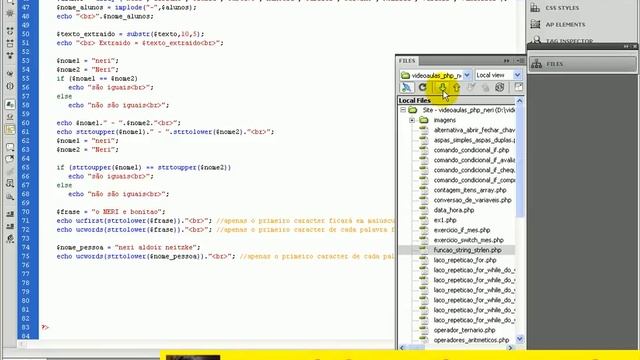
Task: Click the Select Parent Tag icon
Action: point(10,74)
